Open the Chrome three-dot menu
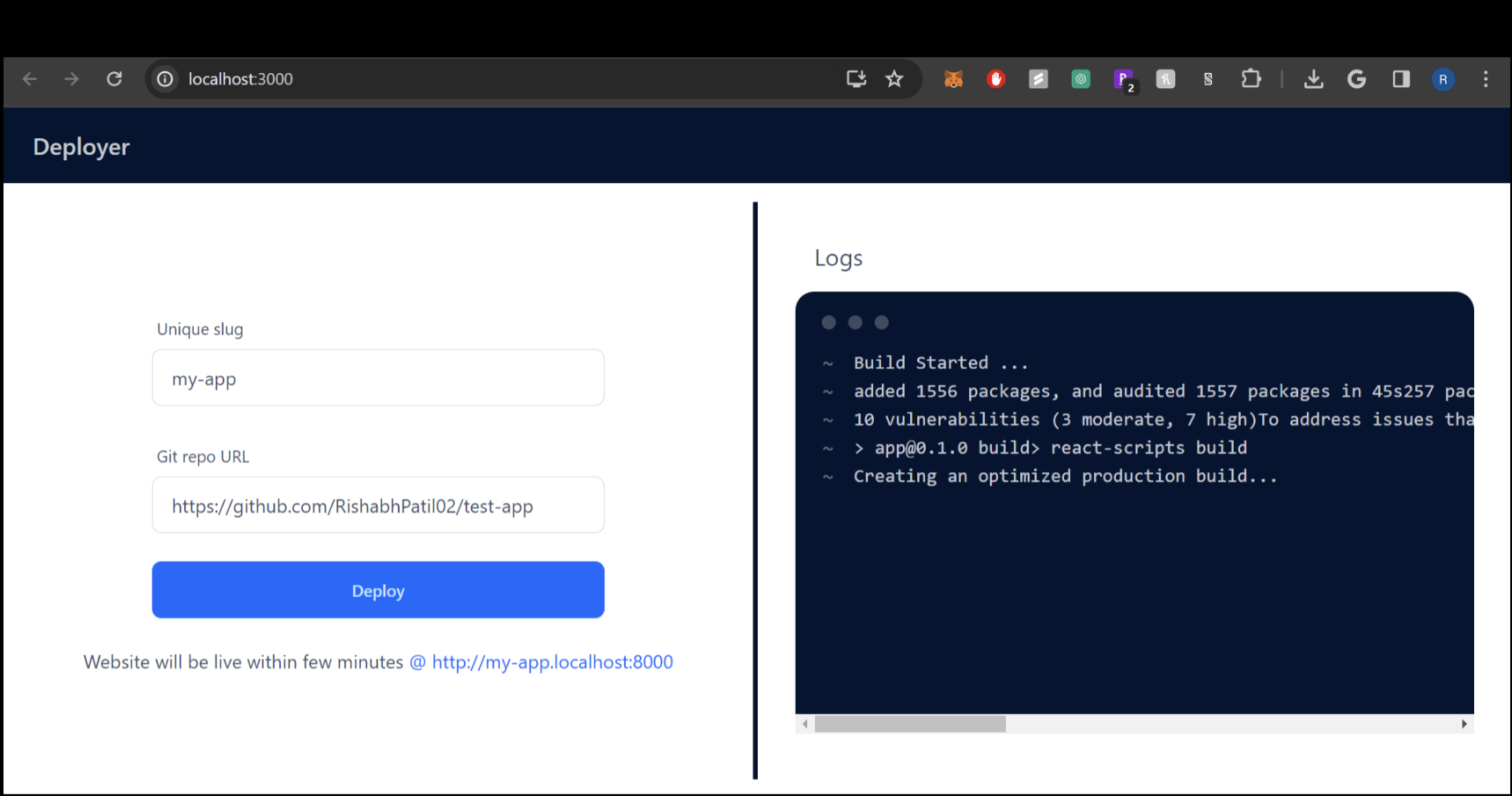This screenshot has height=796, width=1512. [1486, 79]
